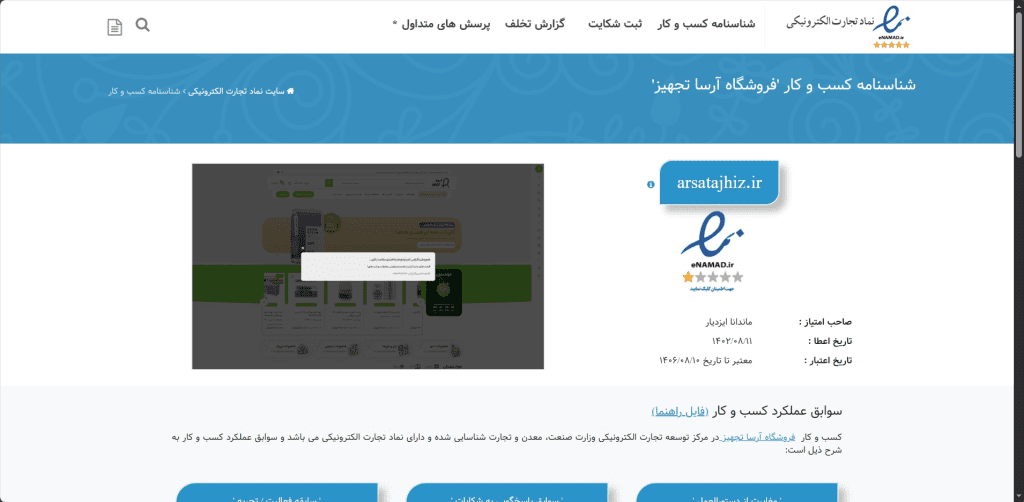Click the validity text معتبر تا تاریخ
This screenshot has width=1024, height=502.
click(705, 360)
